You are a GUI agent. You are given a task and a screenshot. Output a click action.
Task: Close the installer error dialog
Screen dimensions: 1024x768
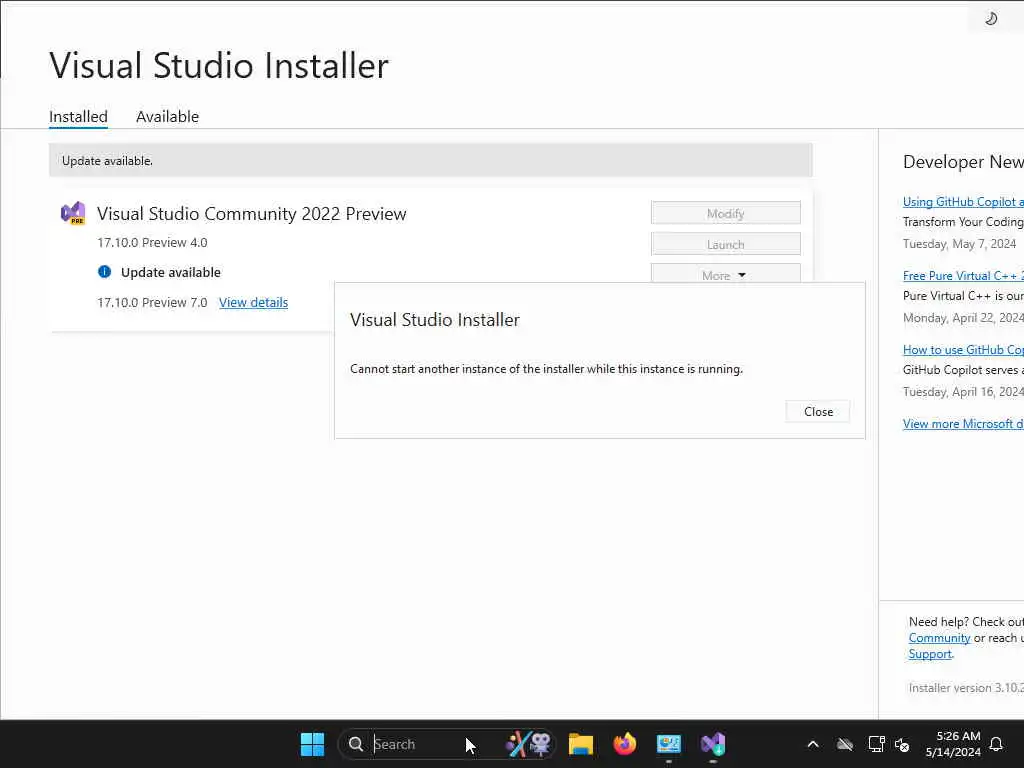(818, 411)
